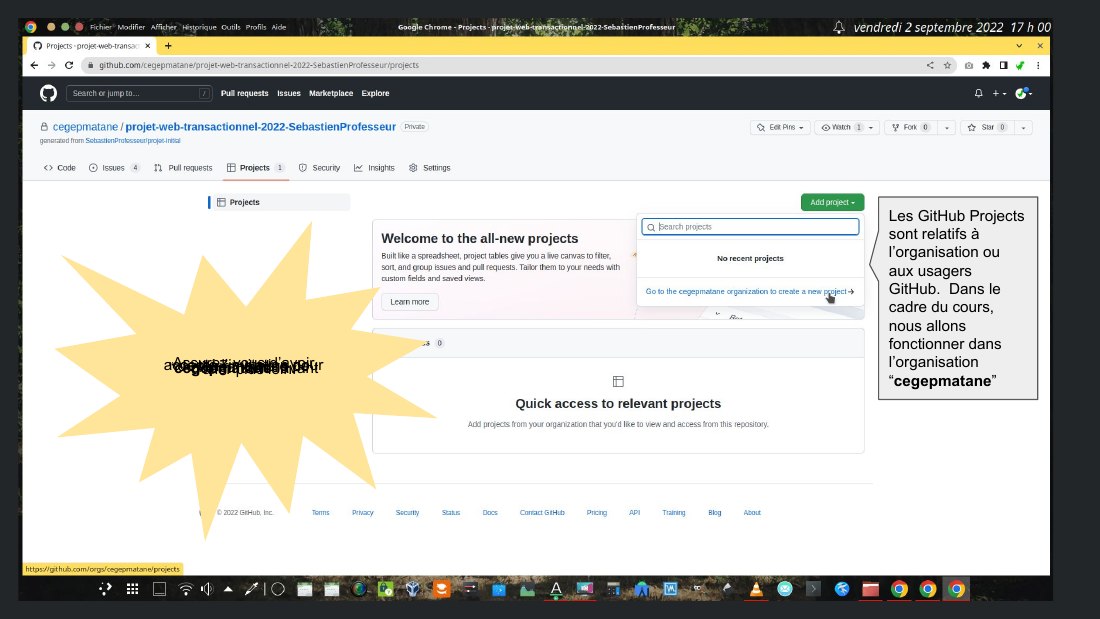Open the Extensions puzzle icon
The height and width of the screenshot is (619, 1100).
(986, 65)
